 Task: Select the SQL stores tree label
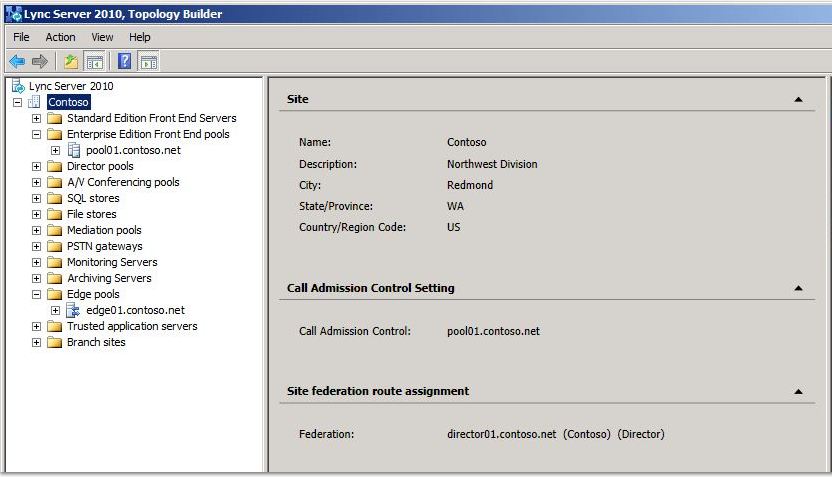click(x=93, y=198)
